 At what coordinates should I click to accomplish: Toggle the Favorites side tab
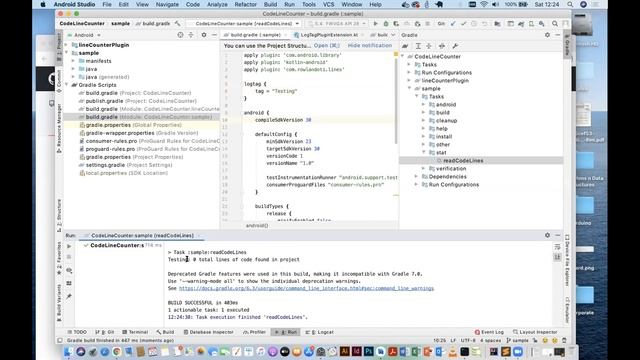coord(59,258)
